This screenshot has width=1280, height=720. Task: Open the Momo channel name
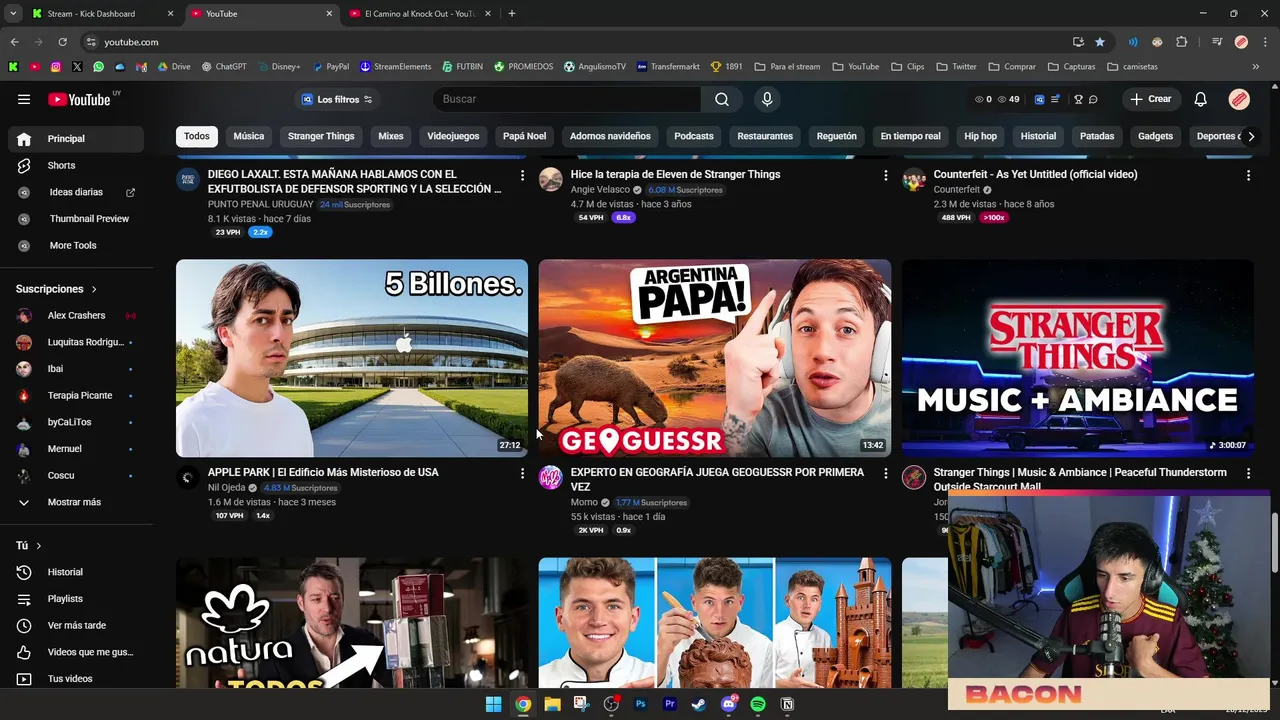(x=584, y=502)
